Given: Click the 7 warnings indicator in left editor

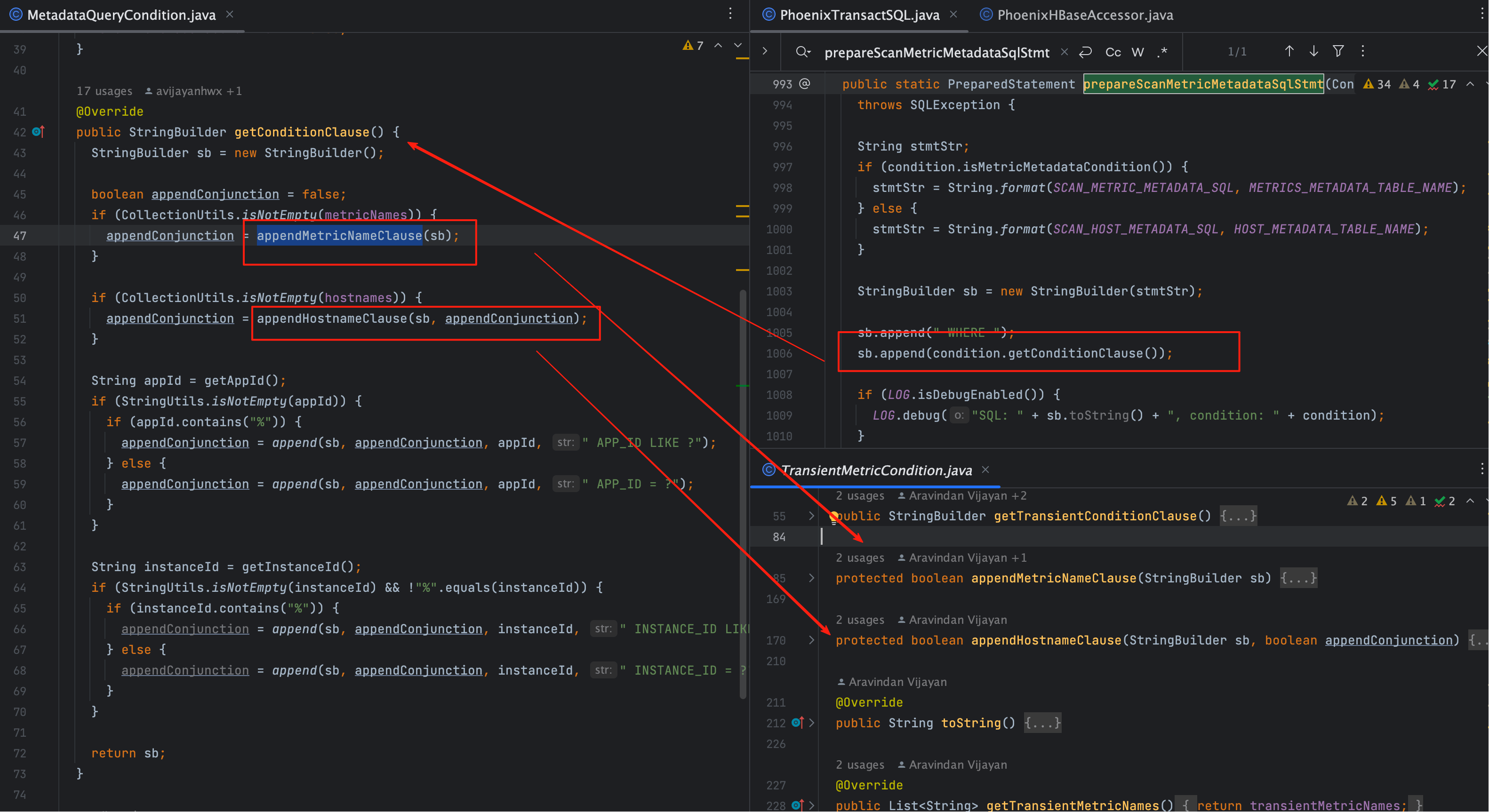Looking at the screenshot, I should coord(693,46).
